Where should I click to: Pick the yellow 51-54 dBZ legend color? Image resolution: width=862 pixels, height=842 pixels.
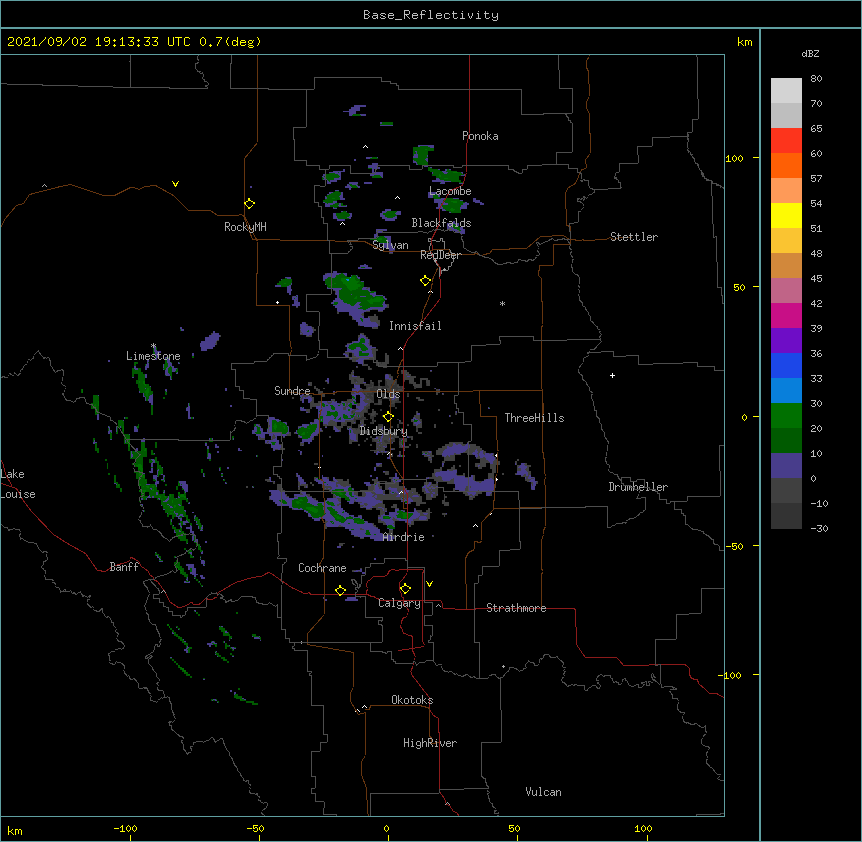click(x=786, y=215)
